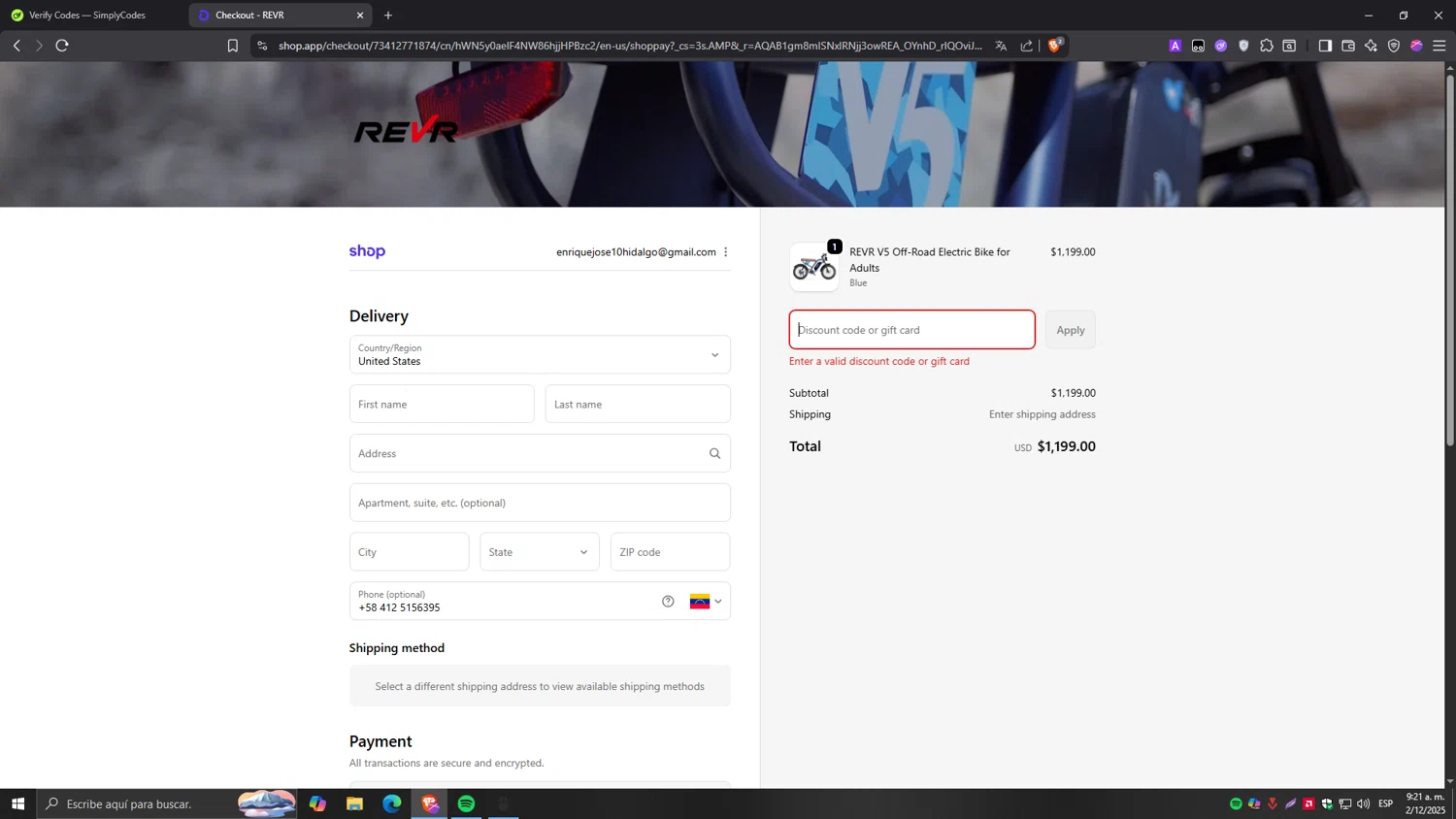This screenshot has width=1456, height=819.
Task: Open the State dropdown
Action: (x=540, y=552)
